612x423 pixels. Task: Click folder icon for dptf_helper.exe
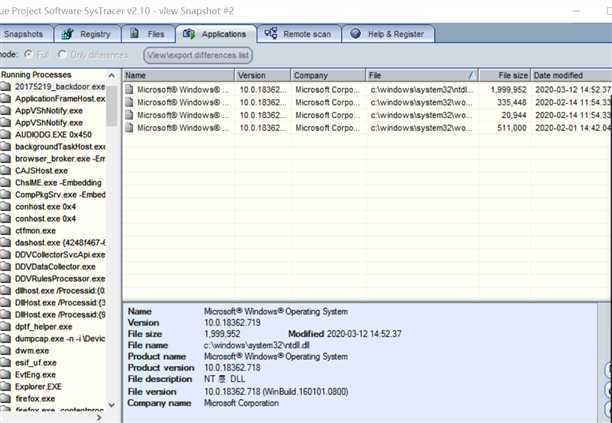(x=5, y=327)
